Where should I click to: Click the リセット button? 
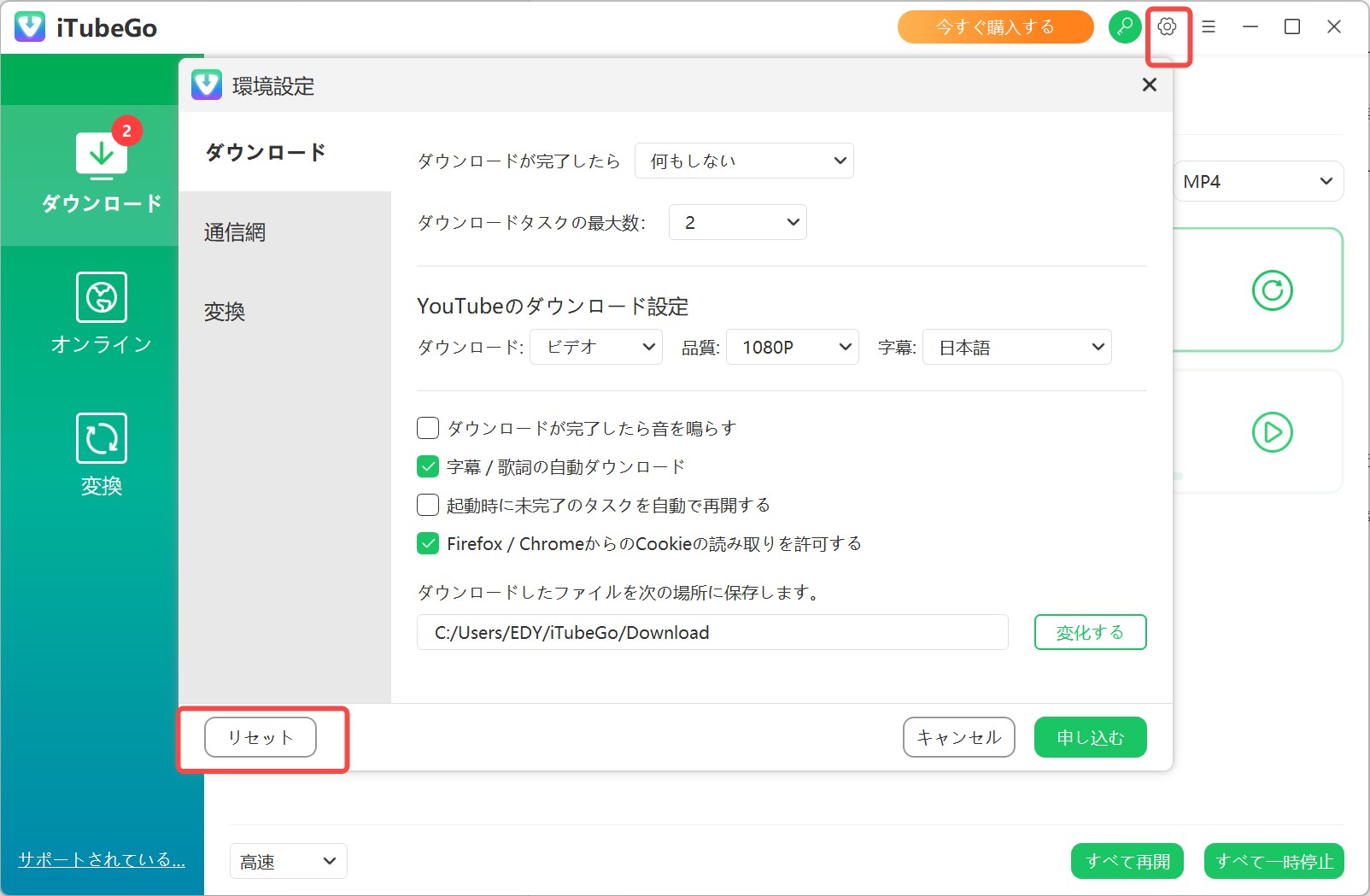coord(261,737)
